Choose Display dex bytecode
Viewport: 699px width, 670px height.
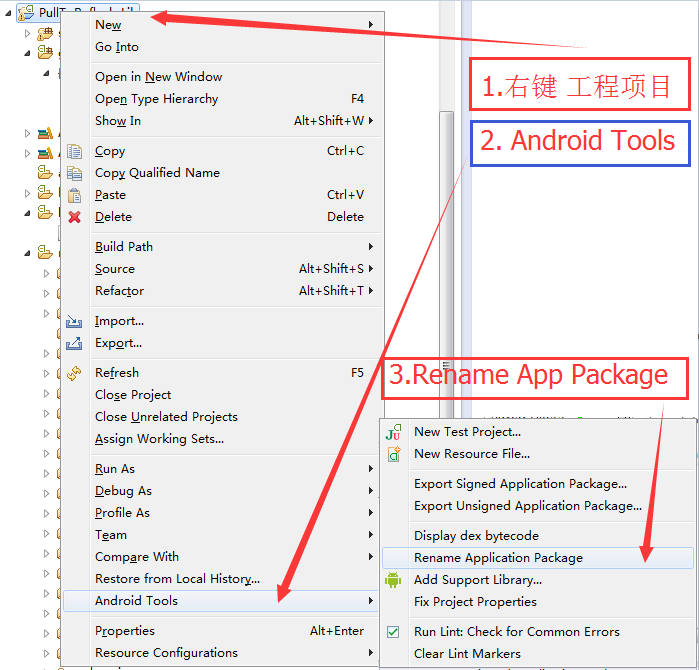point(538,536)
